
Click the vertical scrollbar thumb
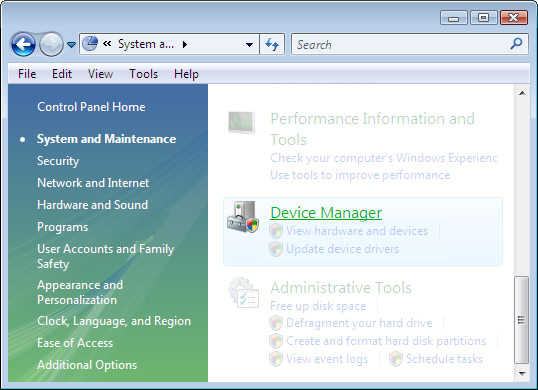point(522,320)
